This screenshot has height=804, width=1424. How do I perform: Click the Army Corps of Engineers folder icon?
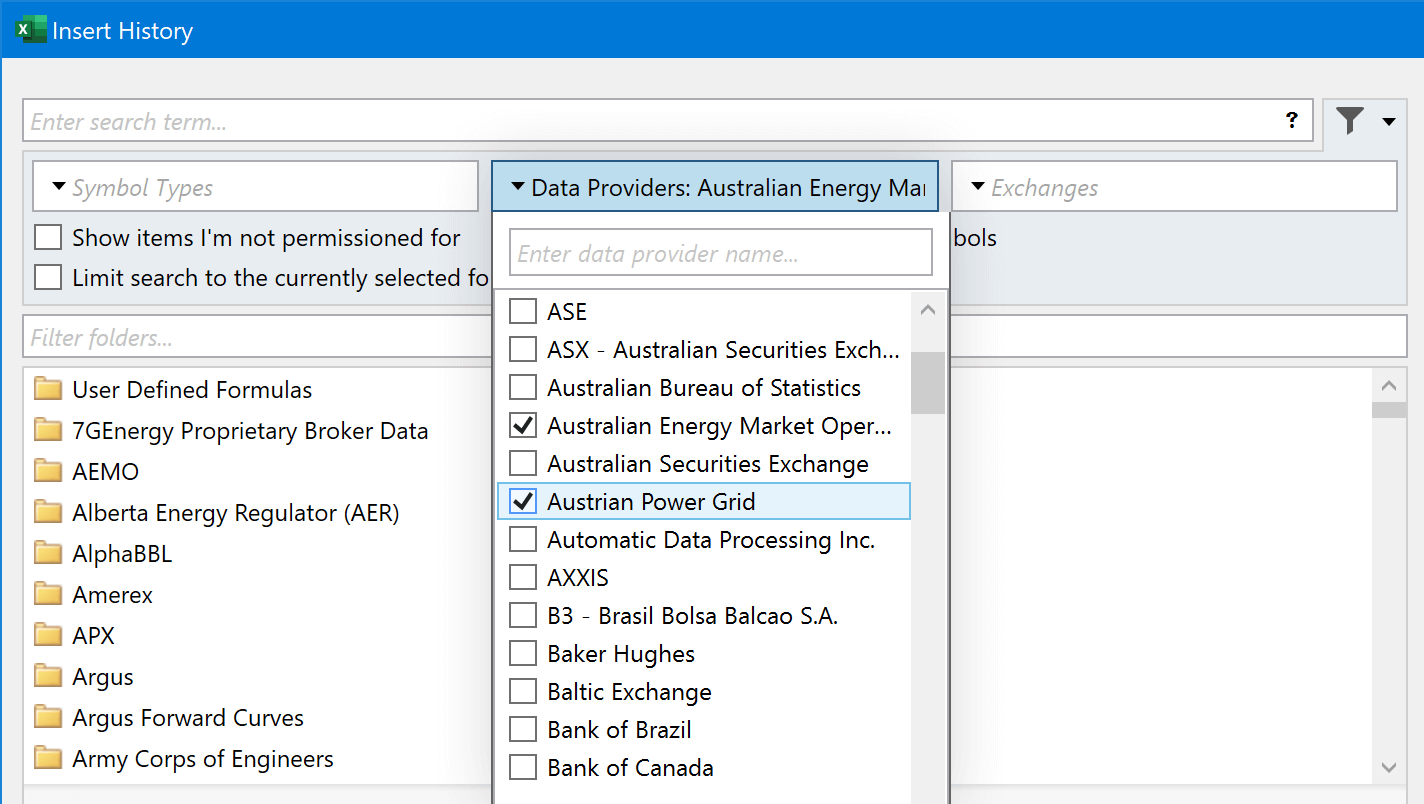[x=48, y=758]
